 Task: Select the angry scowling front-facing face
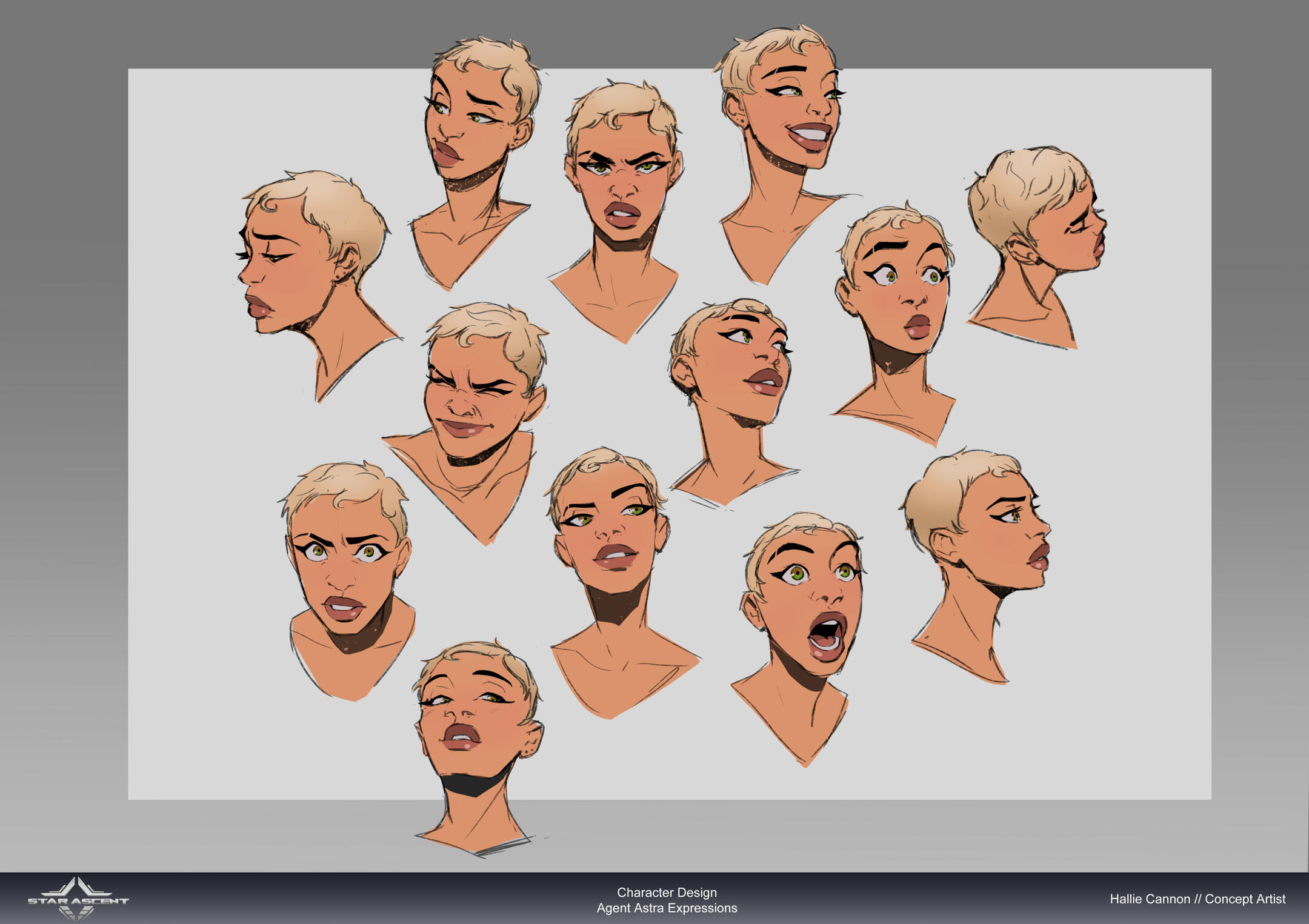623,182
